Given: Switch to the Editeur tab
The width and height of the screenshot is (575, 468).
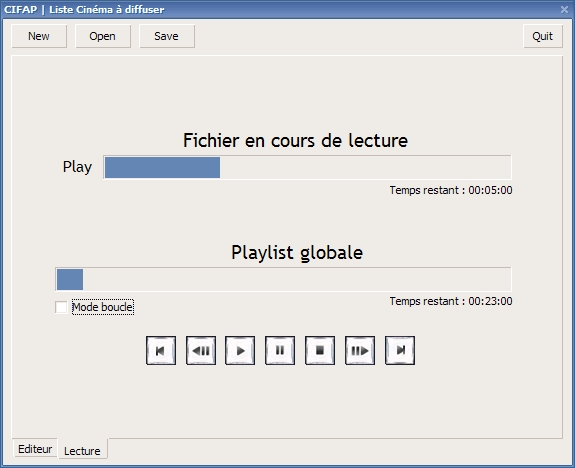Looking at the screenshot, I should [35, 449].
